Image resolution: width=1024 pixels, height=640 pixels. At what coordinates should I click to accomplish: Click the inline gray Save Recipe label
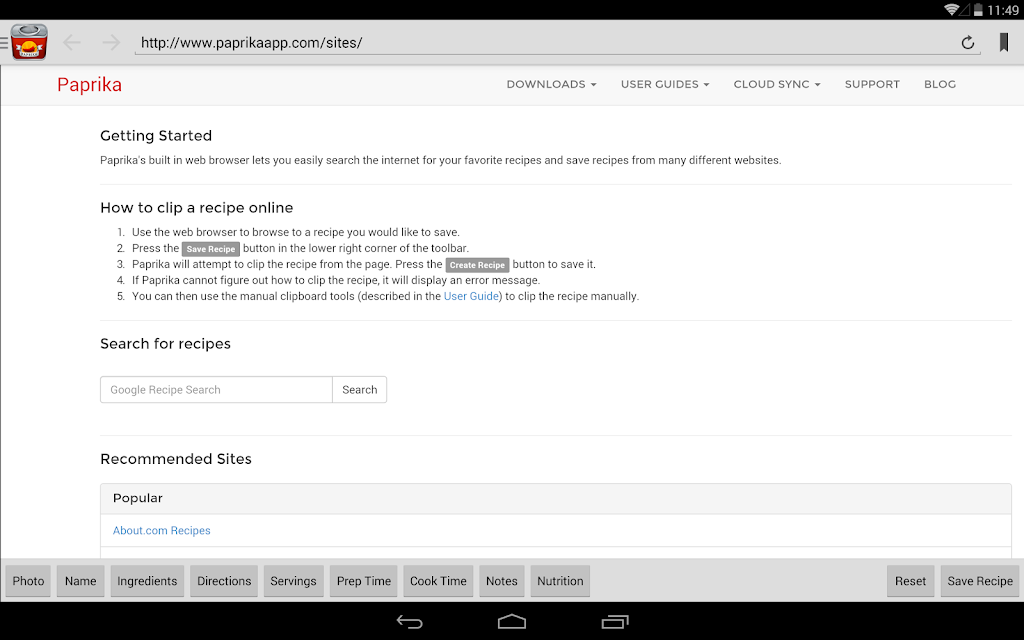point(210,249)
